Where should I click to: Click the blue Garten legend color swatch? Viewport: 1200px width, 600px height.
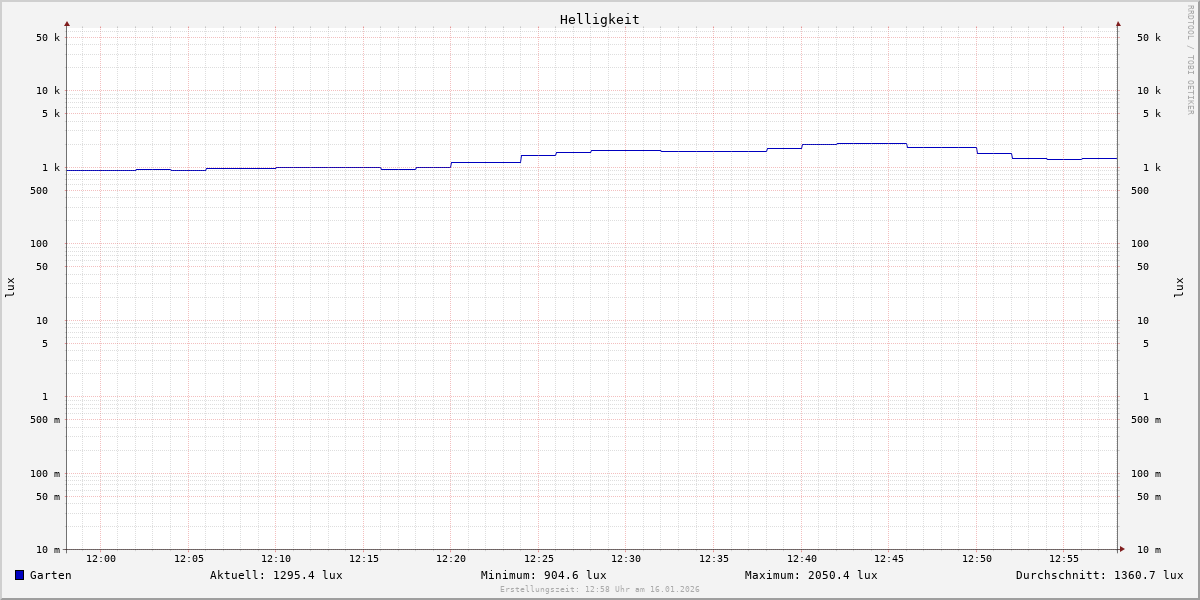19,575
